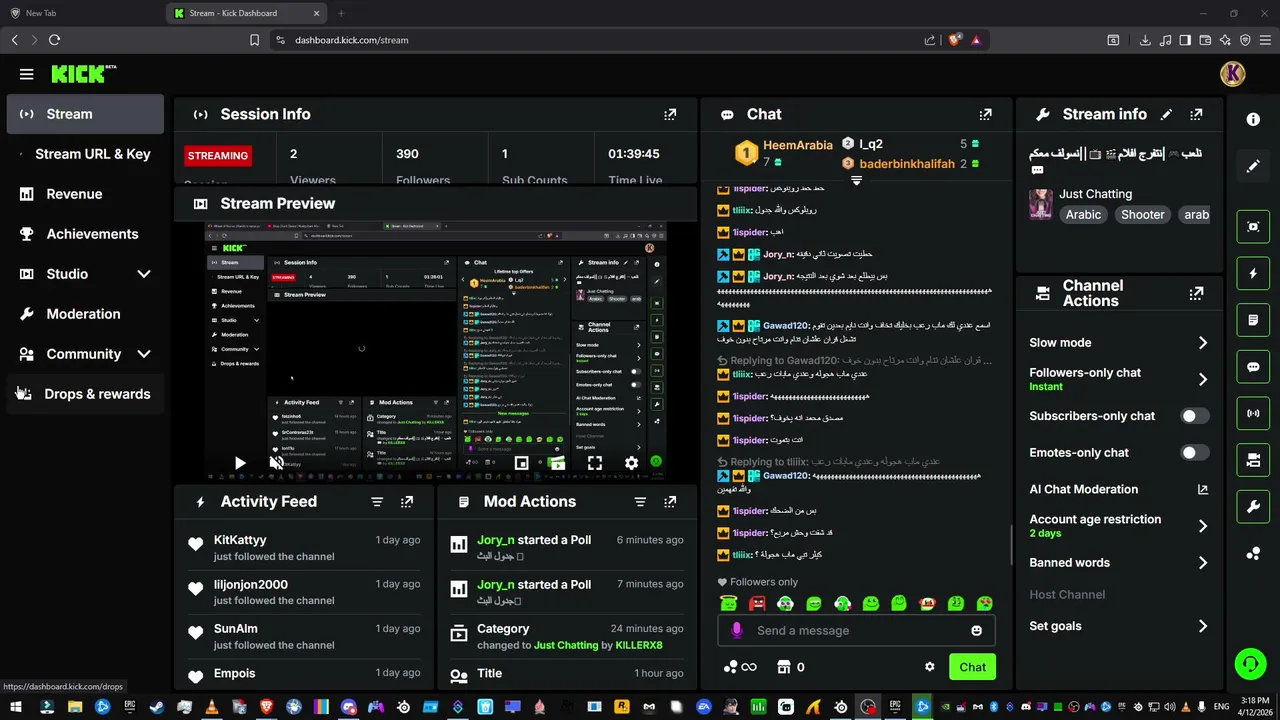This screenshot has width=1280, height=720.
Task: Click the Kicks infinity balance icon
Action: tap(740, 667)
